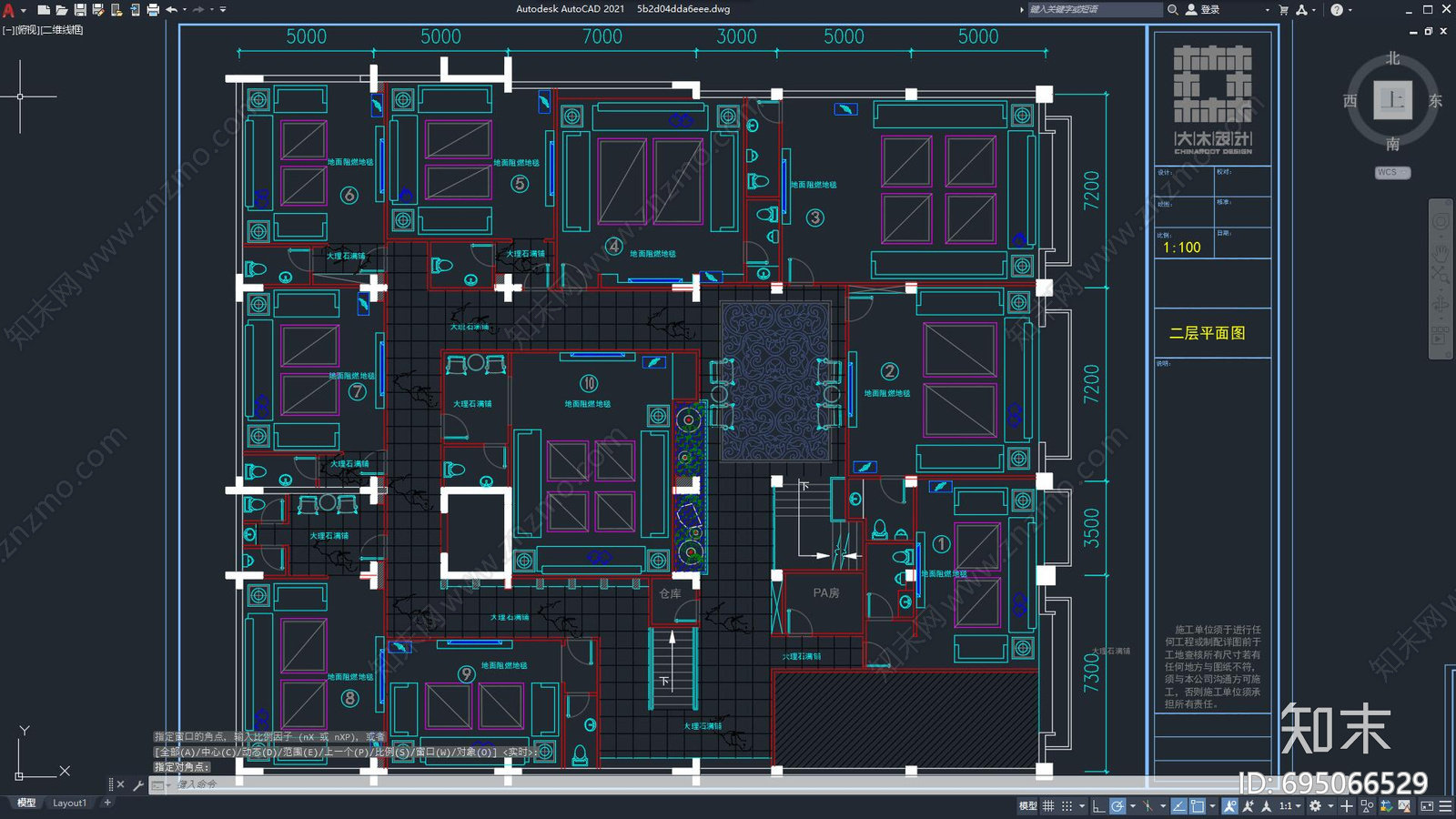Toggle polar tracking in status bar

(x=1117, y=806)
